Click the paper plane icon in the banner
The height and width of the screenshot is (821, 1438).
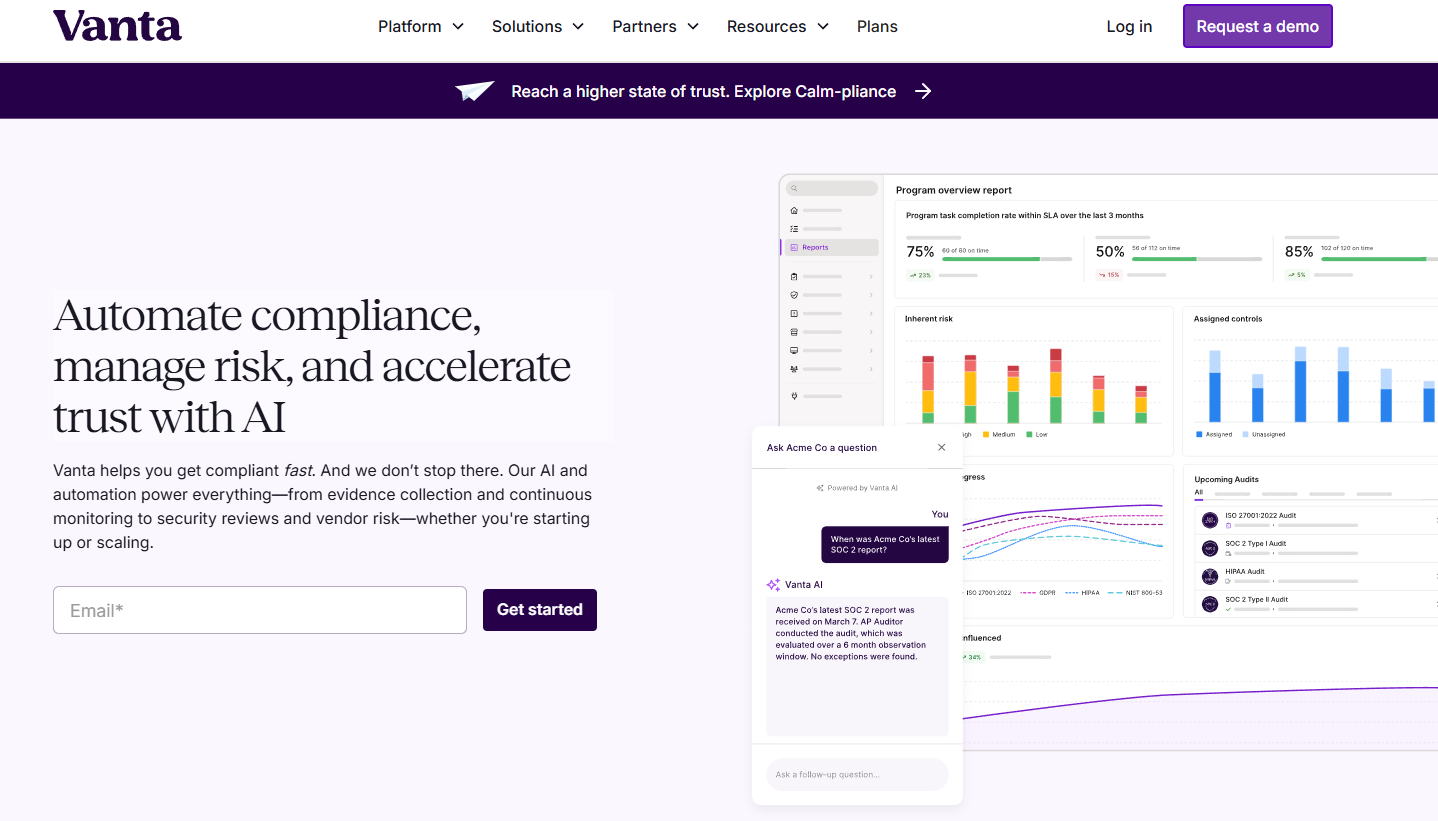click(x=474, y=90)
